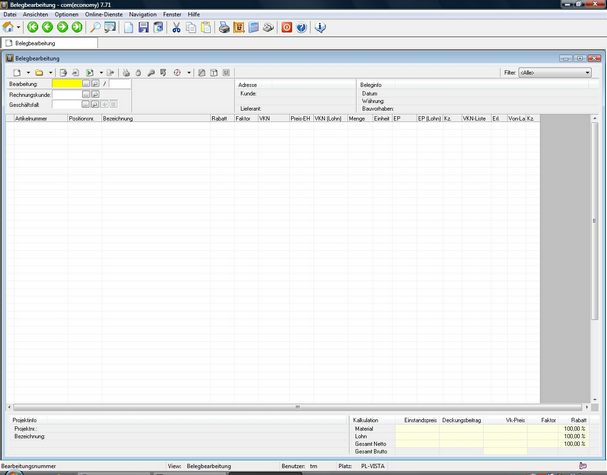Click the Rechnungskunde input field
This screenshot has height=475, width=607.
pyautogui.click(x=67, y=94)
